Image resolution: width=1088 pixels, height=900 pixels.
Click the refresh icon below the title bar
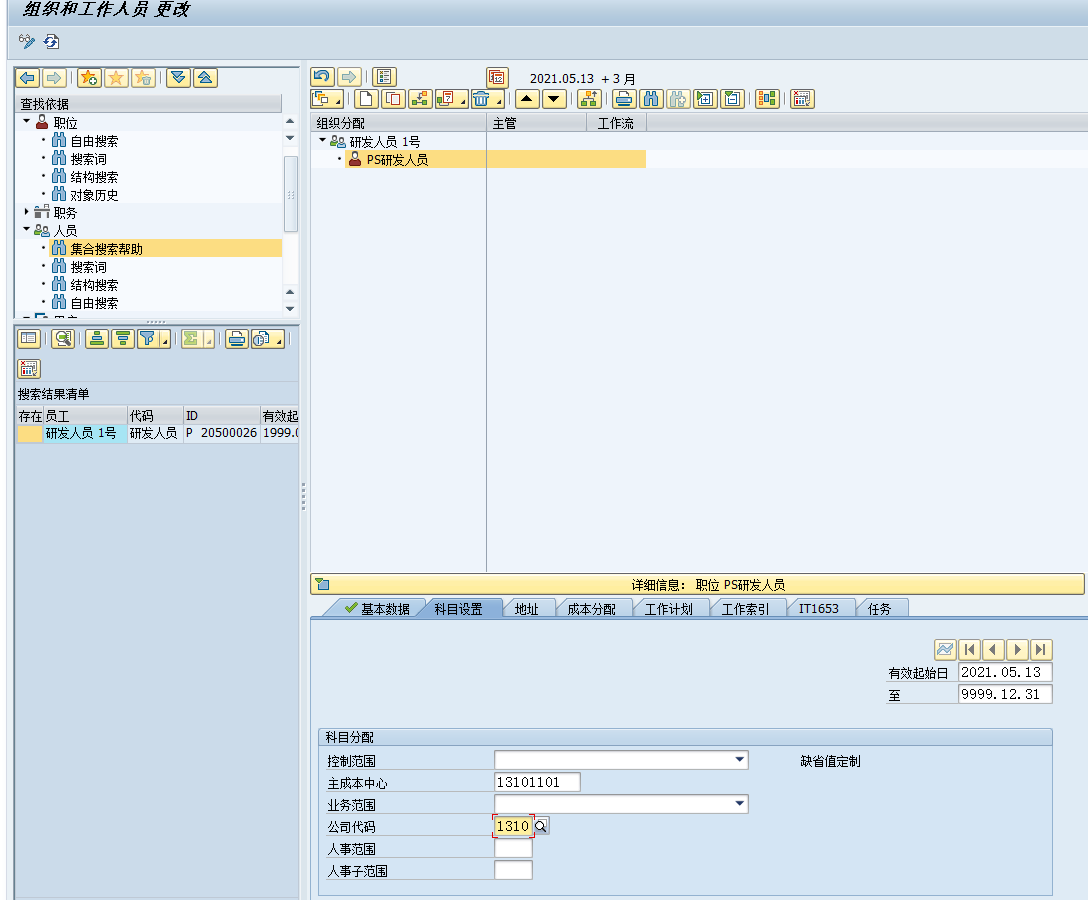point(50,42)
